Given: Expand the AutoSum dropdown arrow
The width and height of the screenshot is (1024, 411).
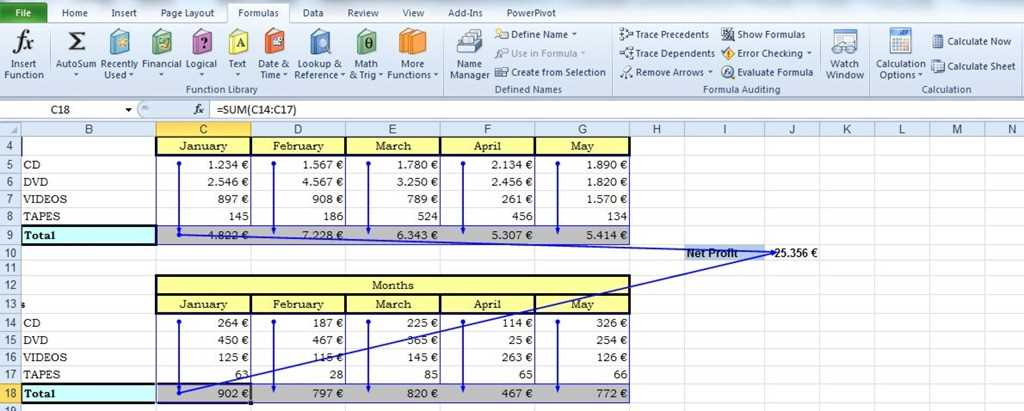Looking at the screenshot, I should tap(76, 75).
